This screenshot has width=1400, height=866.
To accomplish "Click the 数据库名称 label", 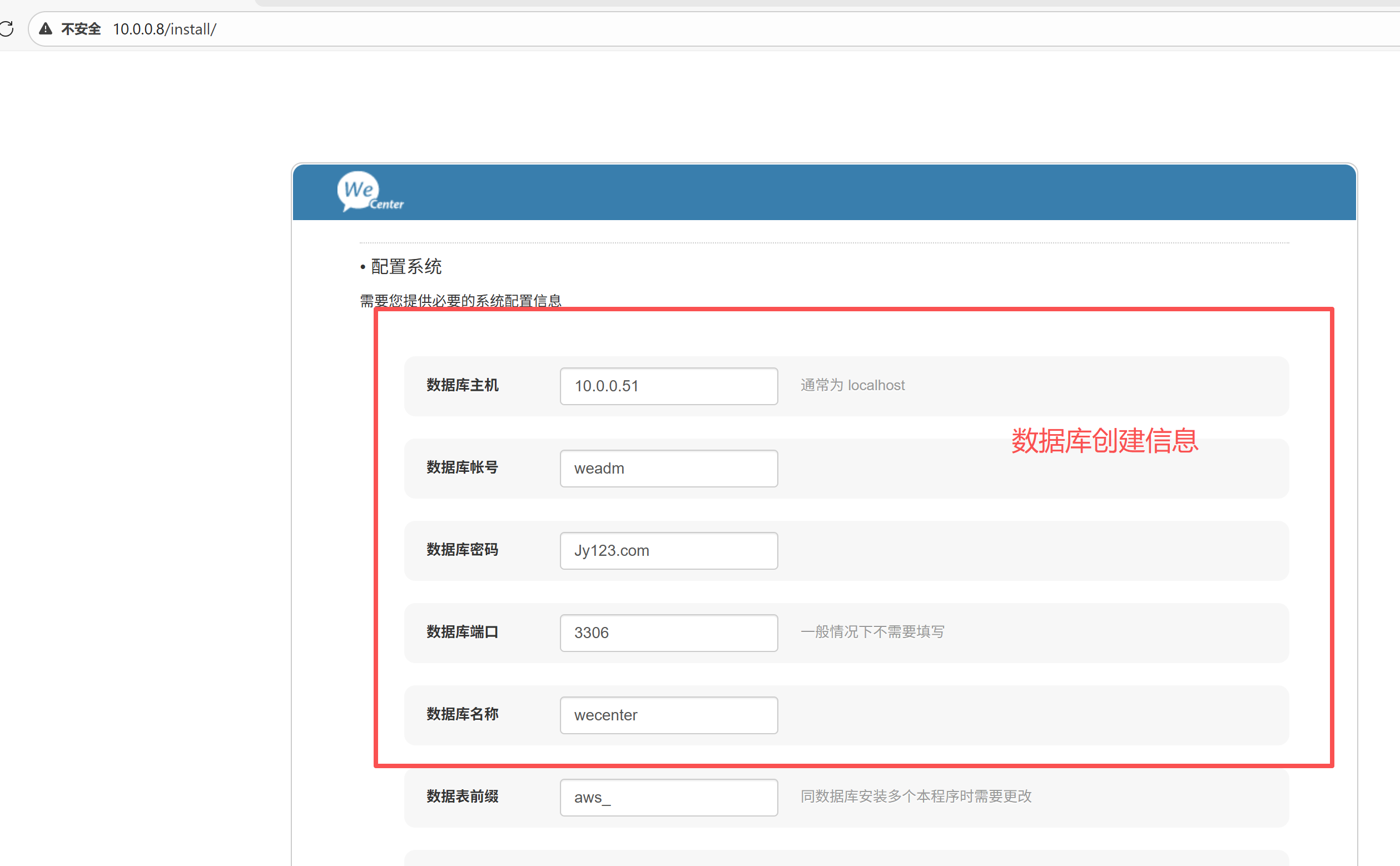I will (x=462, y=714).
